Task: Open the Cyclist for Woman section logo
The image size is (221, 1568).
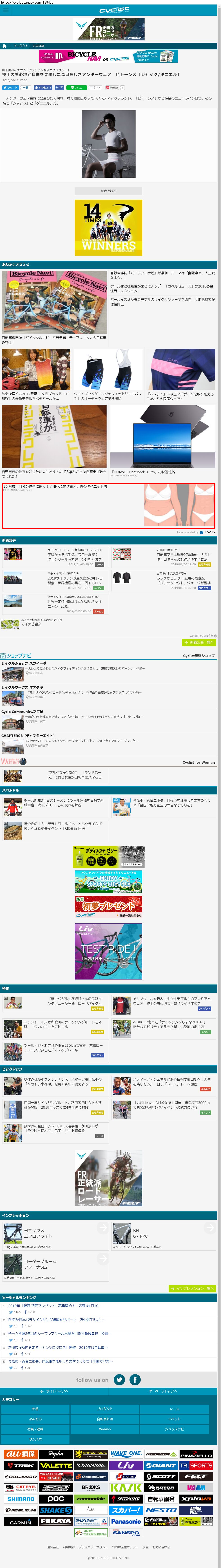Action: click(13, 761)
